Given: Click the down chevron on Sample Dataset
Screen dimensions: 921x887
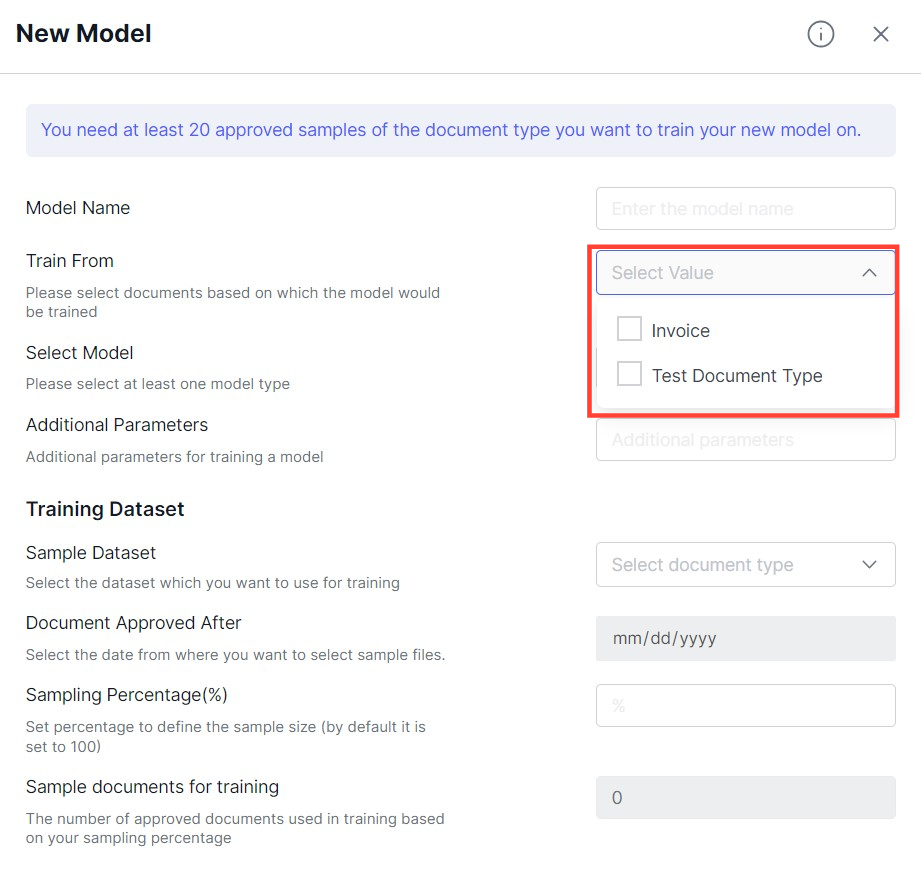Looking at the screenshot, I should click(869, 565).
